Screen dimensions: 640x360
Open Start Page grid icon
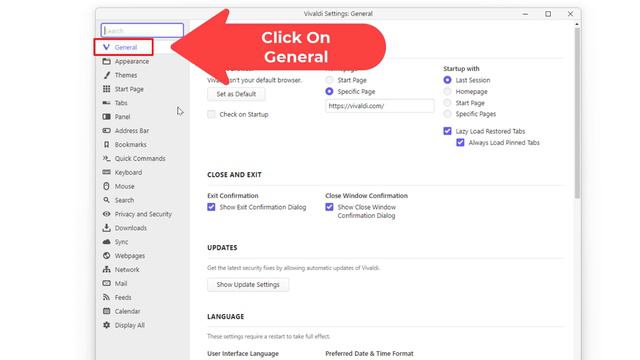pyautogui.click(x=107, y=89)
